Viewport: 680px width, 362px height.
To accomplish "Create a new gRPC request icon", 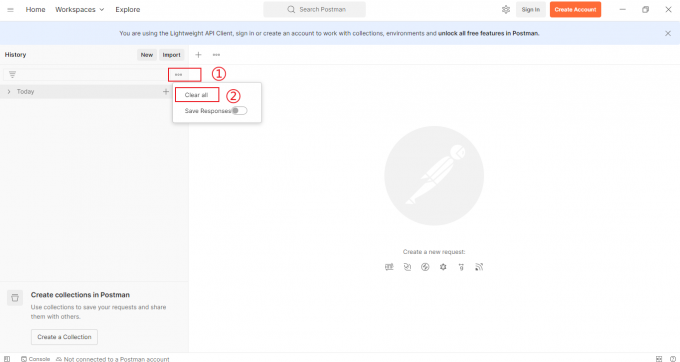I will pyautogui.click(x=461, y=267).
